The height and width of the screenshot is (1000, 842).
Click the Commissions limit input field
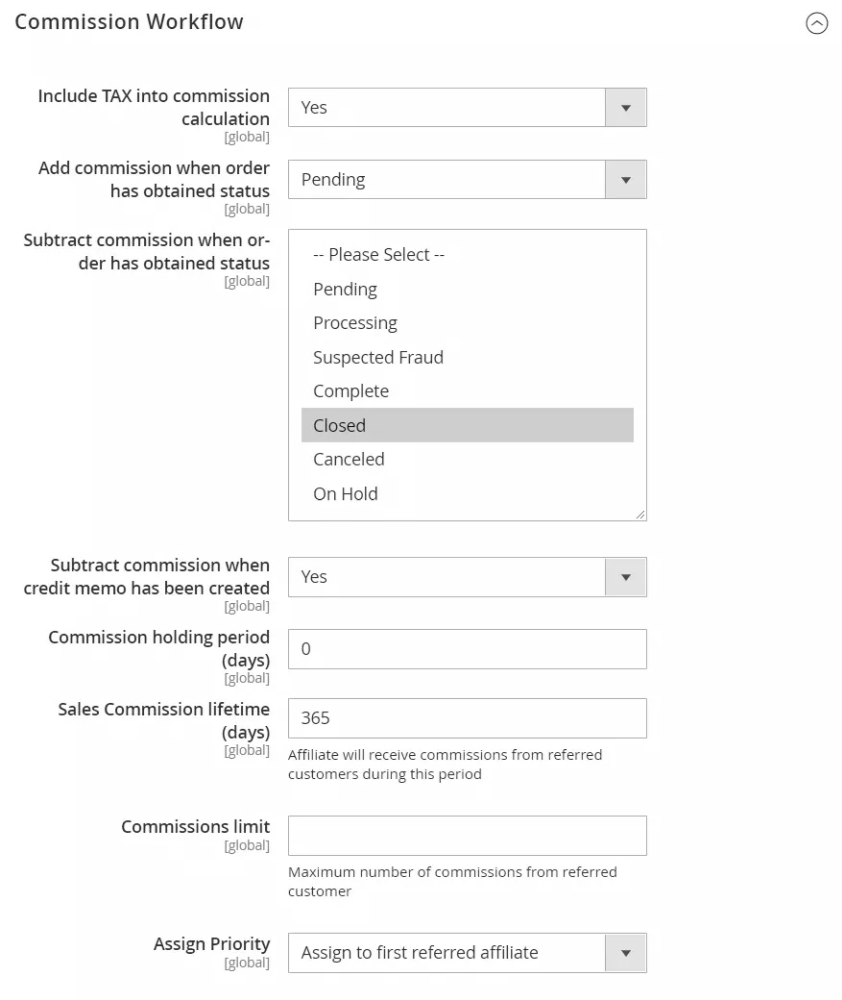pos(467,836)
